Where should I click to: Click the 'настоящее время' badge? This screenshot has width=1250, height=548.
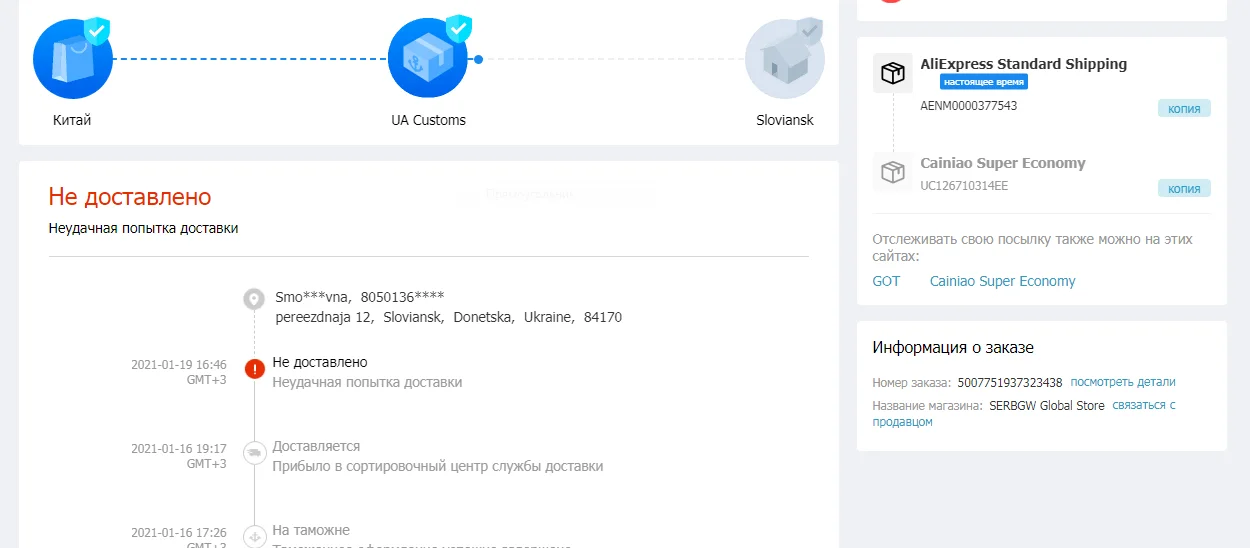984,82
